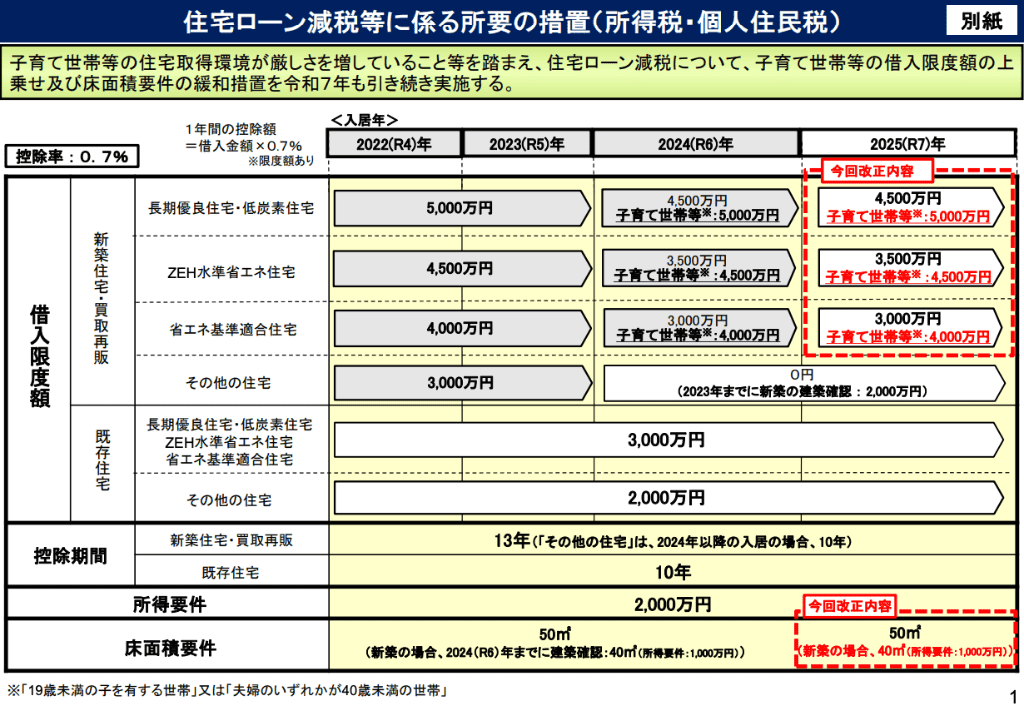
Task: Select the 5,000万円 arrow for 長期優良住宅
Action: 460,208
